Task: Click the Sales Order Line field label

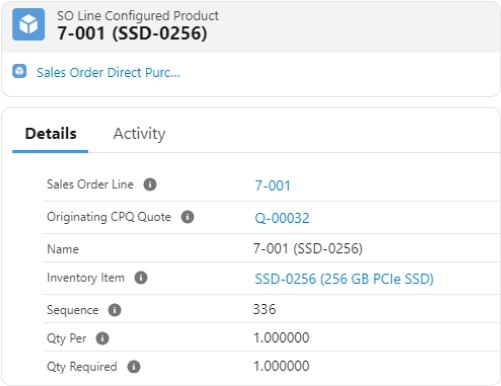Action: tap(90, 184)
